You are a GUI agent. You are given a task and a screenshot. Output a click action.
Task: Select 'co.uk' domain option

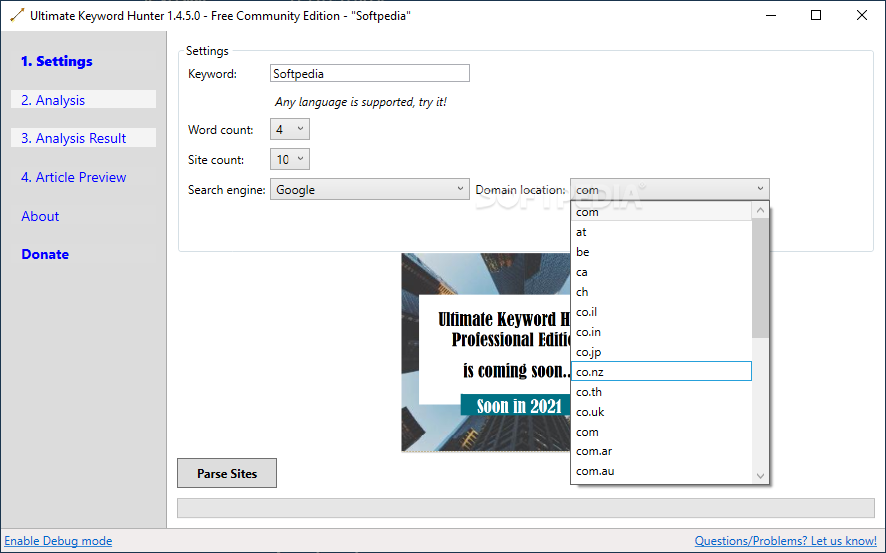click(x=662, y=412)
